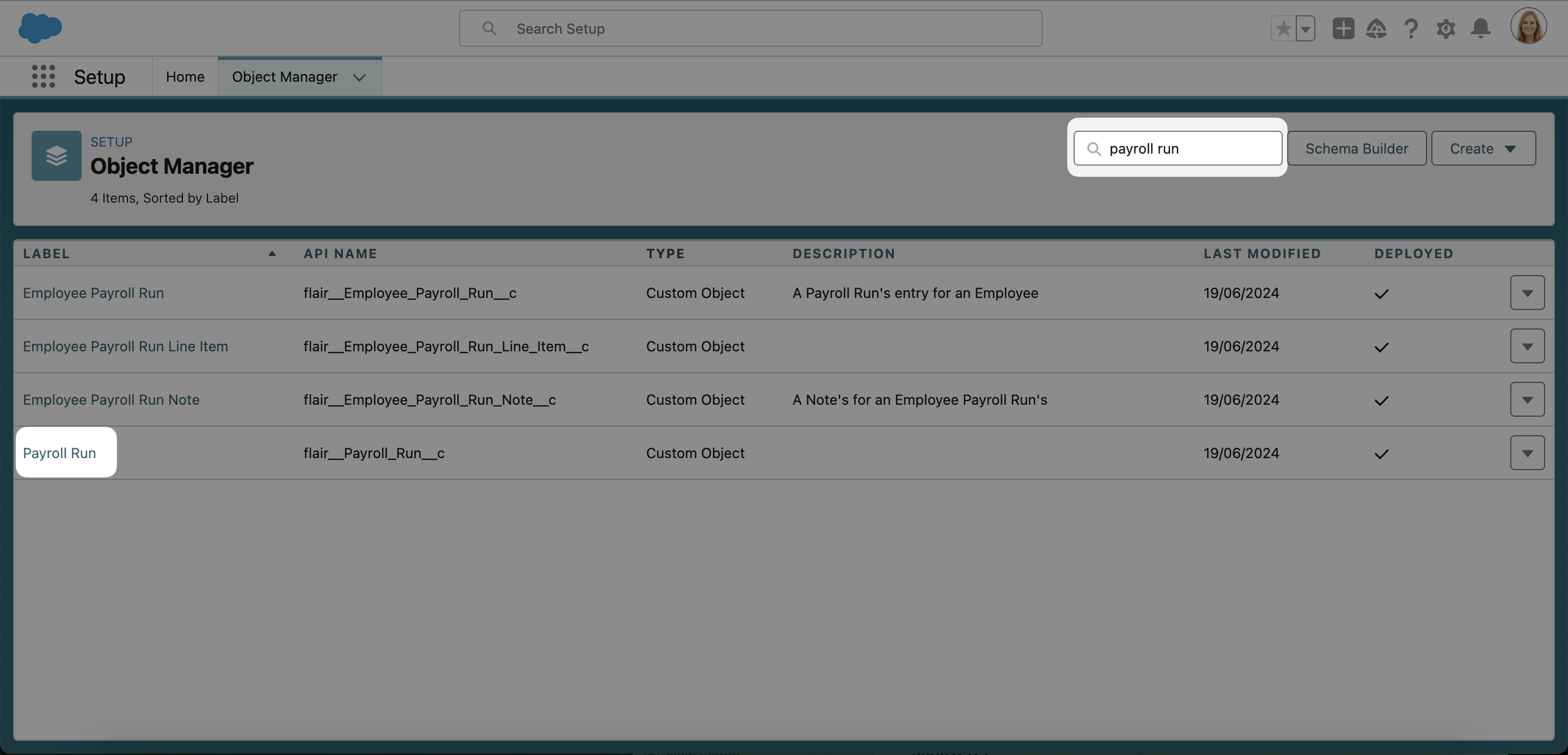Open the Payroll Run object
This screenshot has width=1568, height=755.
[x=59, y=452]
